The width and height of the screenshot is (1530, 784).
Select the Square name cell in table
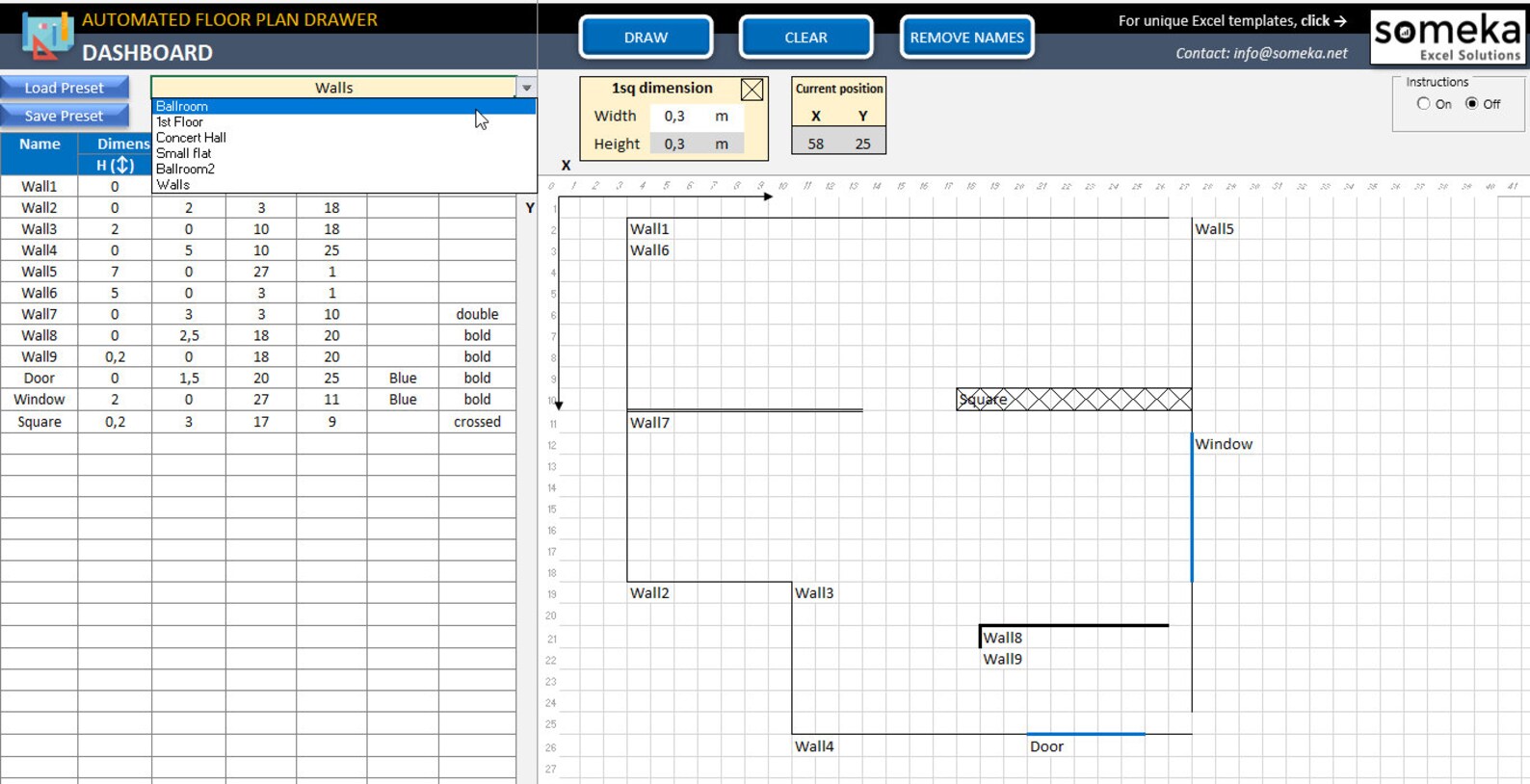pyautogui.click(x=40, y=421)
